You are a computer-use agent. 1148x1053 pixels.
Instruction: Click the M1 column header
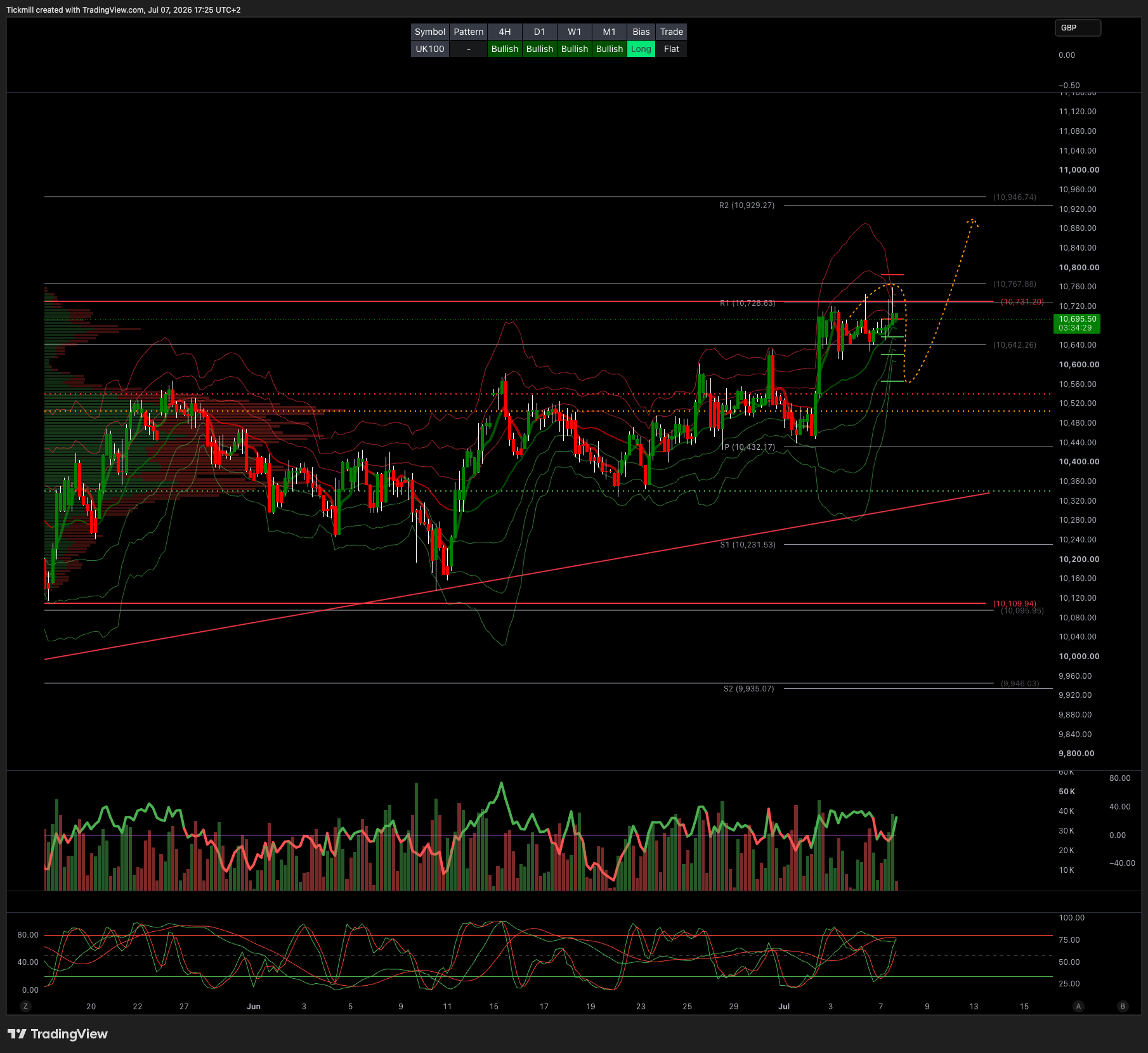(610, 32)
